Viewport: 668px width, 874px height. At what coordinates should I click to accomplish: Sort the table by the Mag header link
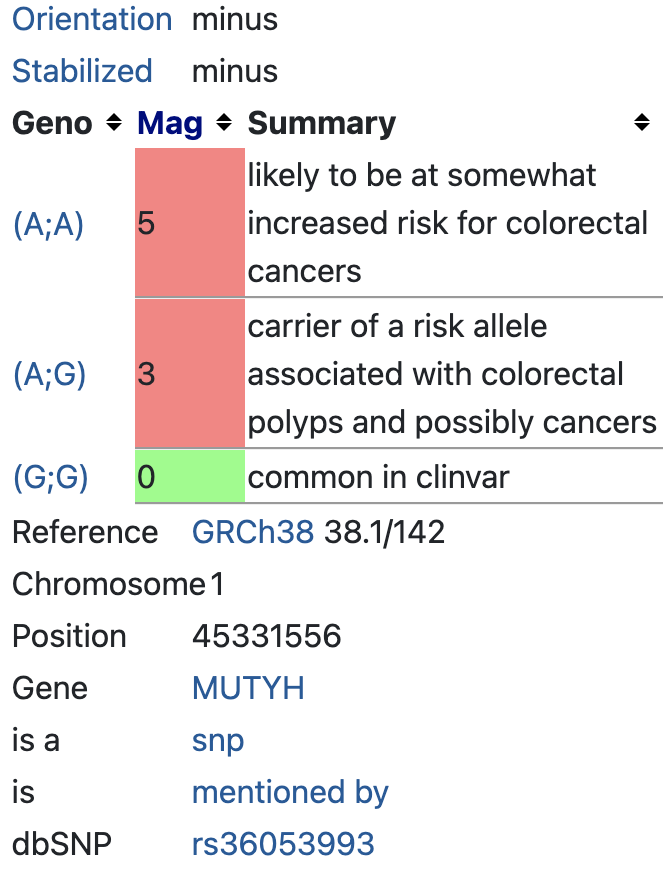[x=170, y=123]
